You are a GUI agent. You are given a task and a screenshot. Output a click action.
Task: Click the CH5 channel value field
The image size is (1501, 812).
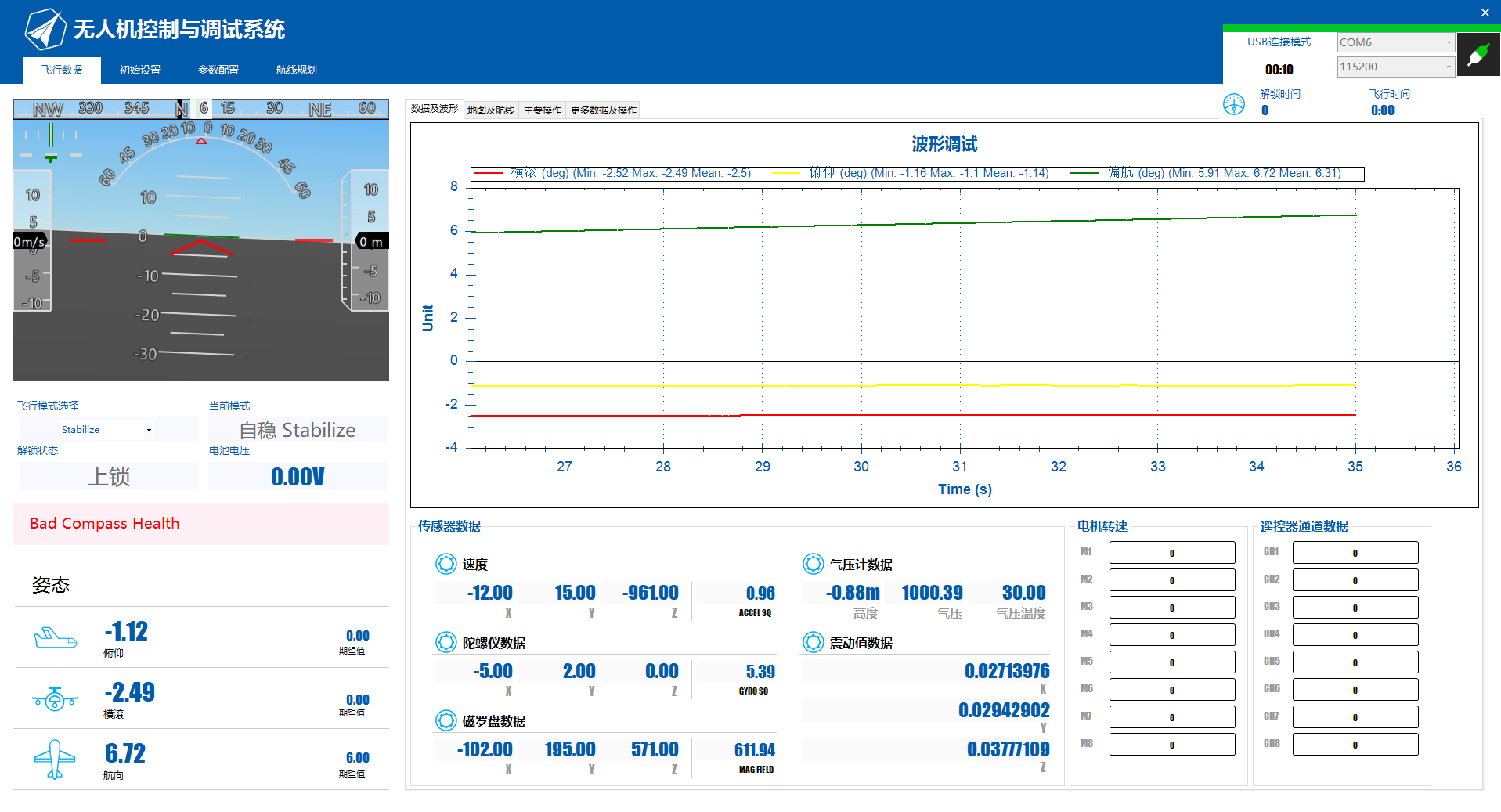[1355, 662]
